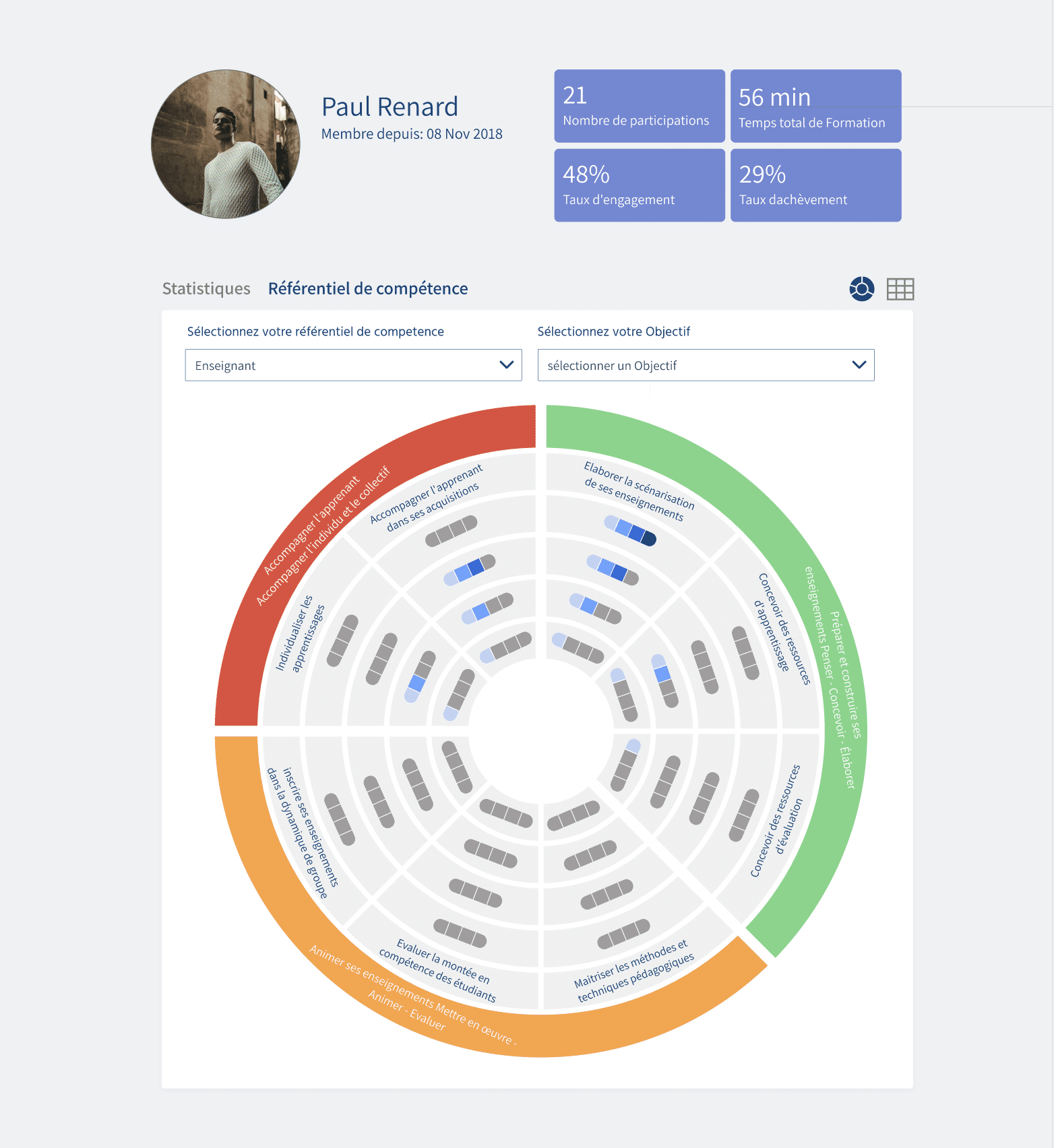Switch to the table grid view icon
This screenshot has height=1148, width=1054.
click(900, 289)
